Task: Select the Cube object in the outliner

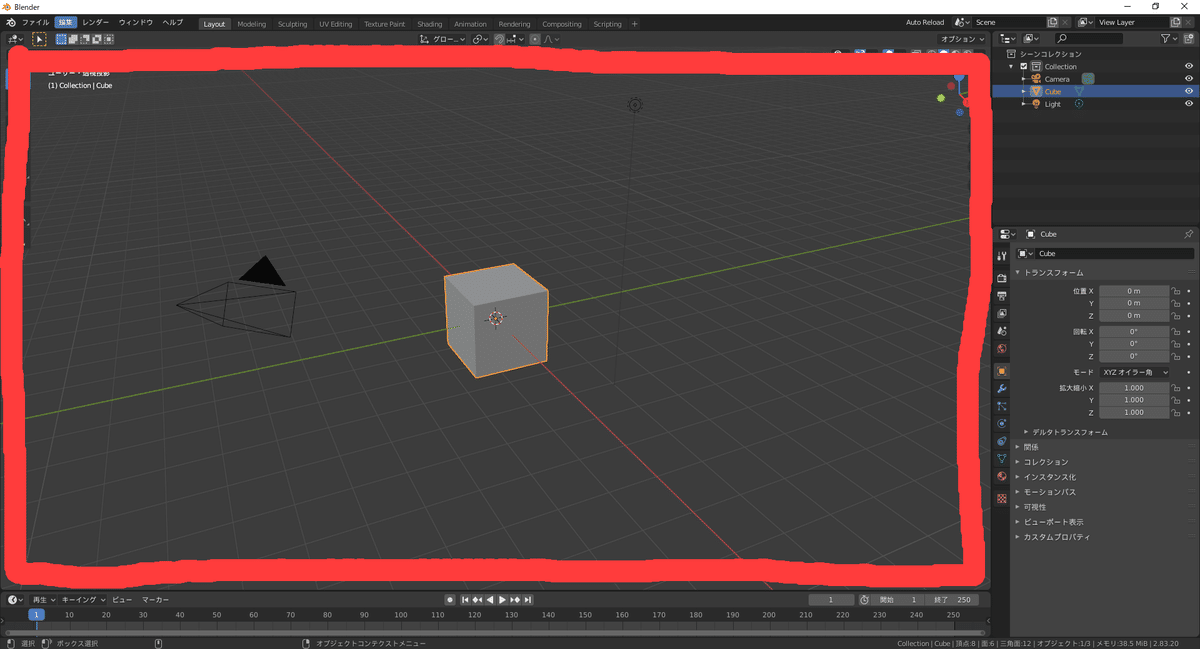Action: pos(1052,91)
